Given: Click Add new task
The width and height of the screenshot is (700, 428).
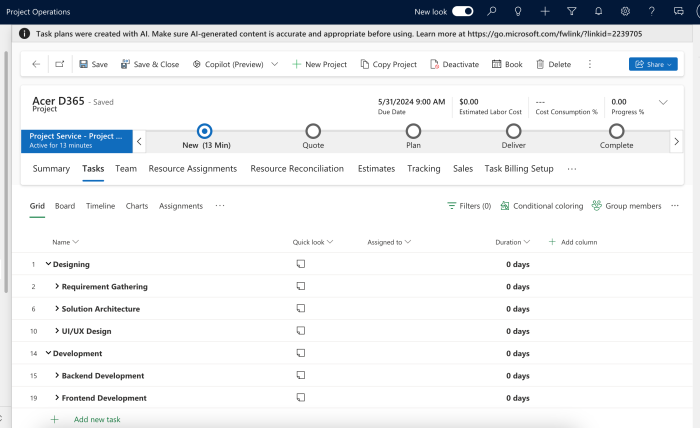Looking at the screenshot, I should coord(85,420).
